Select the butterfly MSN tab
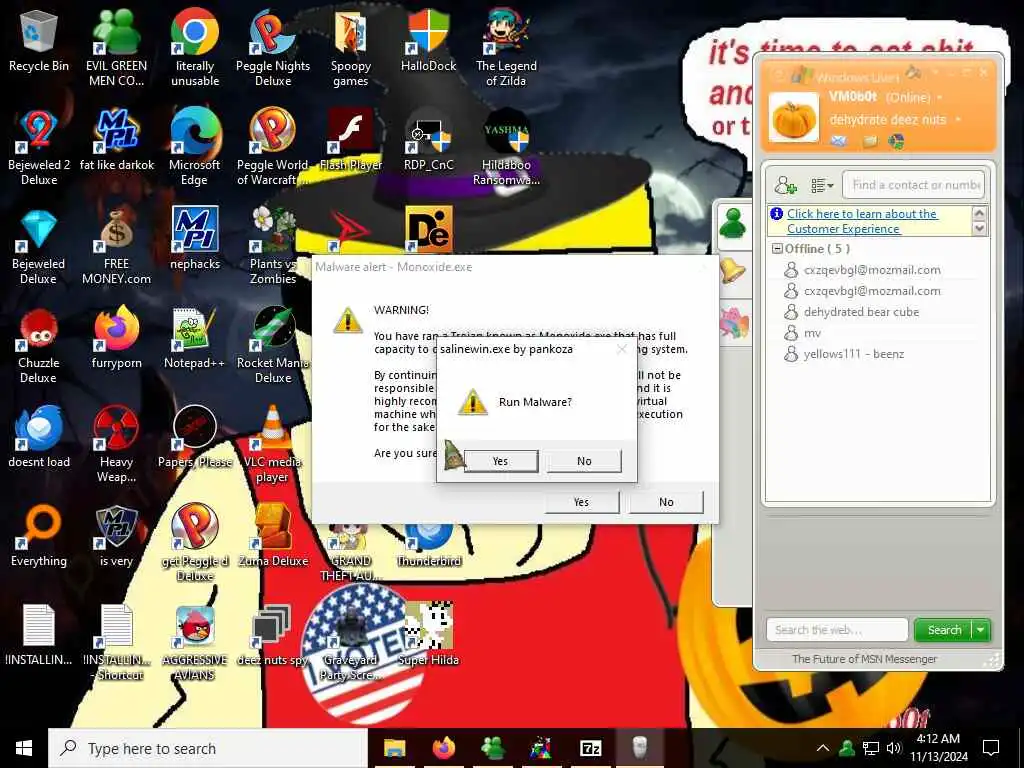The height and width of the screenshot is (768, 1024). [x=733, y=323]
